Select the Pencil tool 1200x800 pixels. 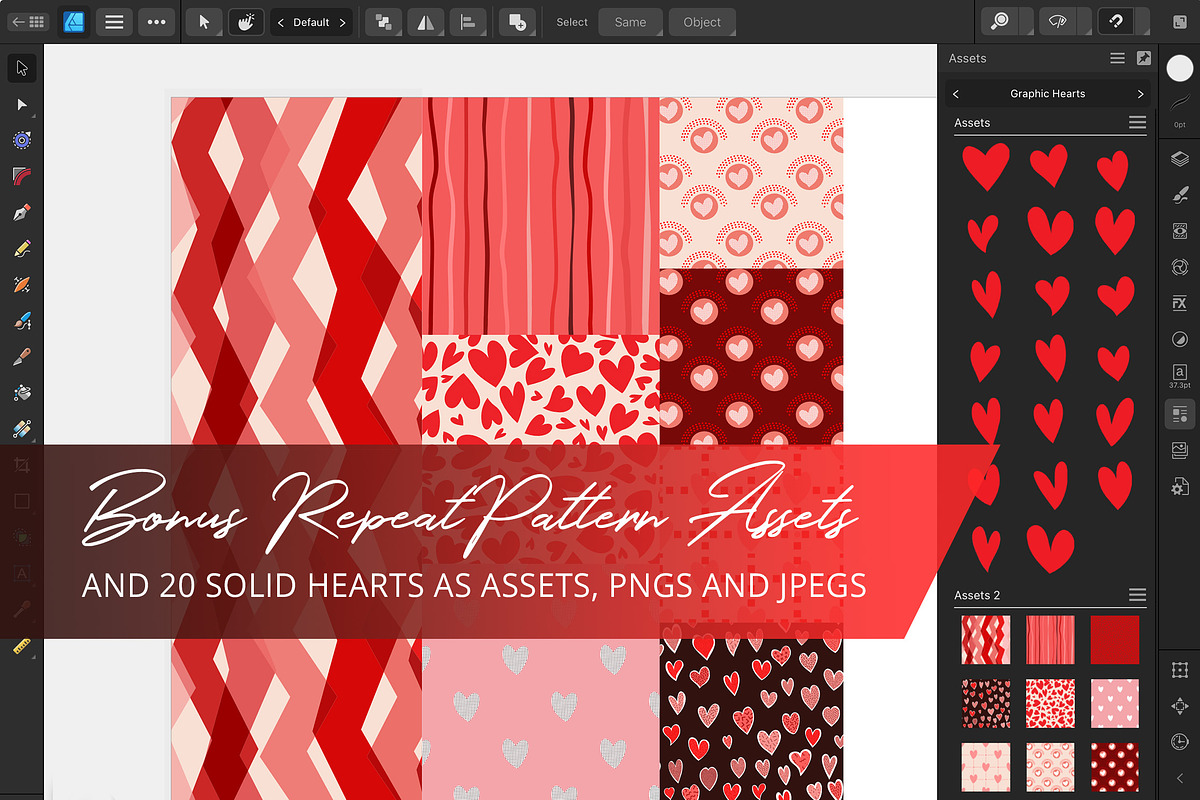[x=22, y=248]
